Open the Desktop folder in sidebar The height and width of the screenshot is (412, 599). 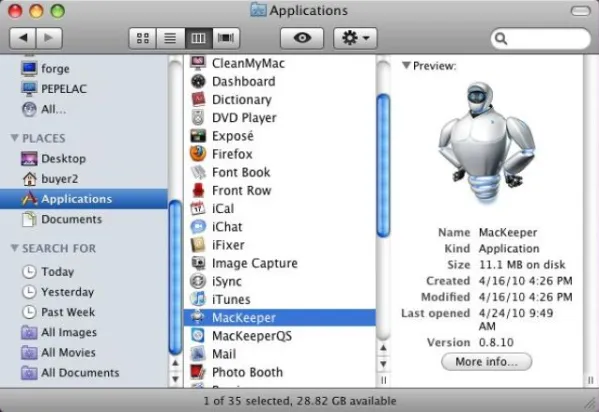coord(63,159)
